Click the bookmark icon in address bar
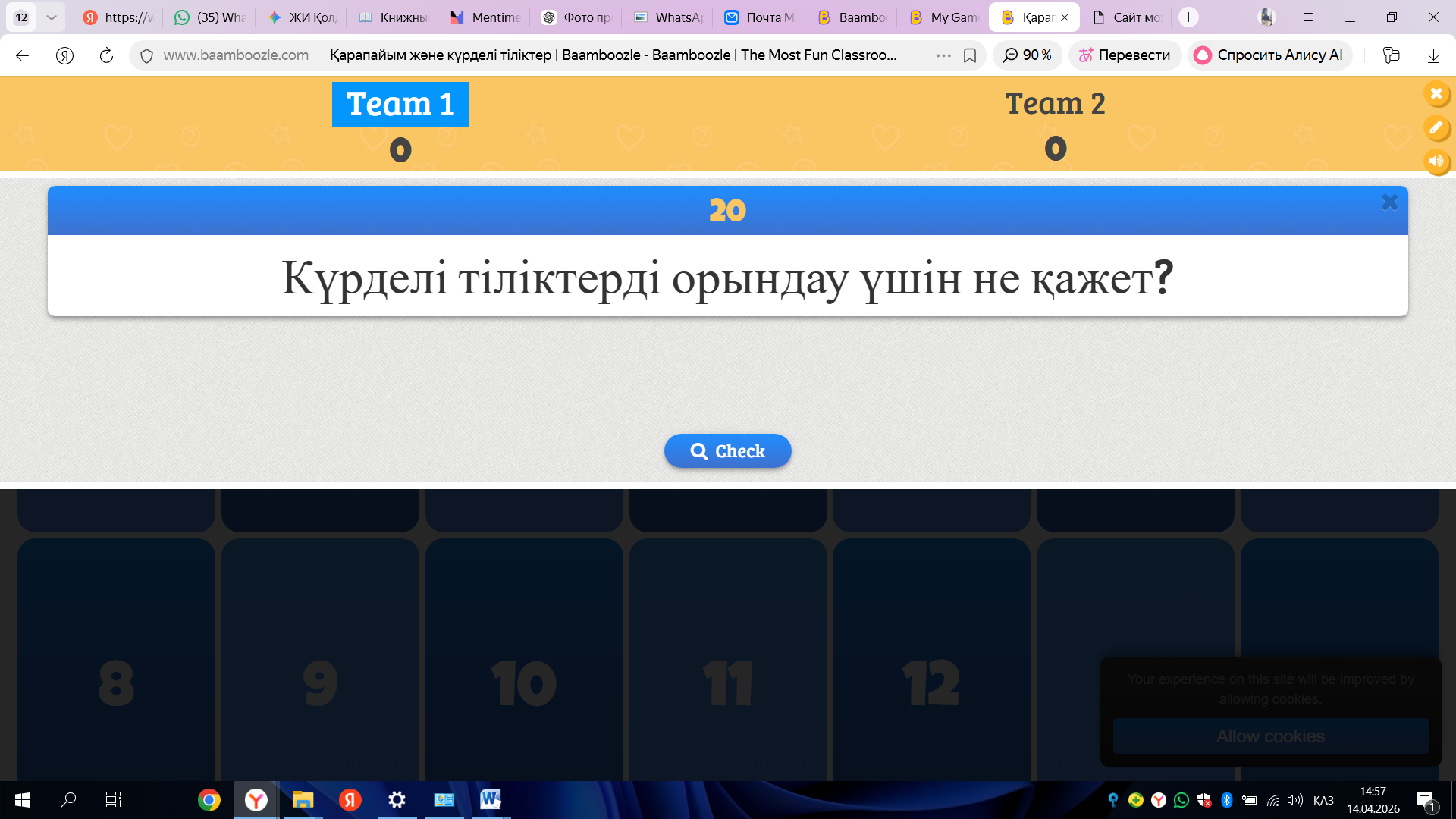This screenshot has width=1456, height=819. pyautogui.click(x=969, y=55)
